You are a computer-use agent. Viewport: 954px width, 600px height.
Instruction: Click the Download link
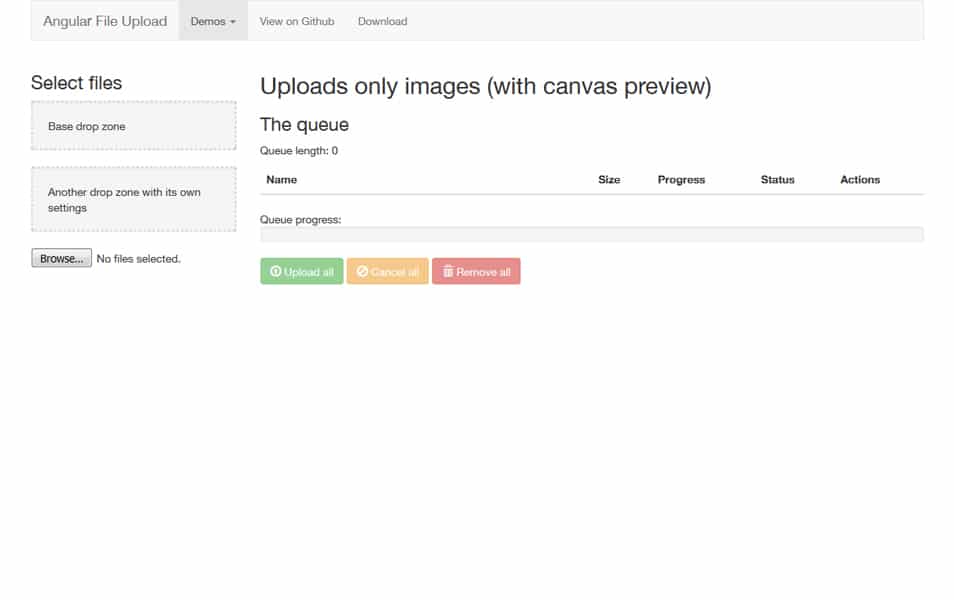[382, 20]
